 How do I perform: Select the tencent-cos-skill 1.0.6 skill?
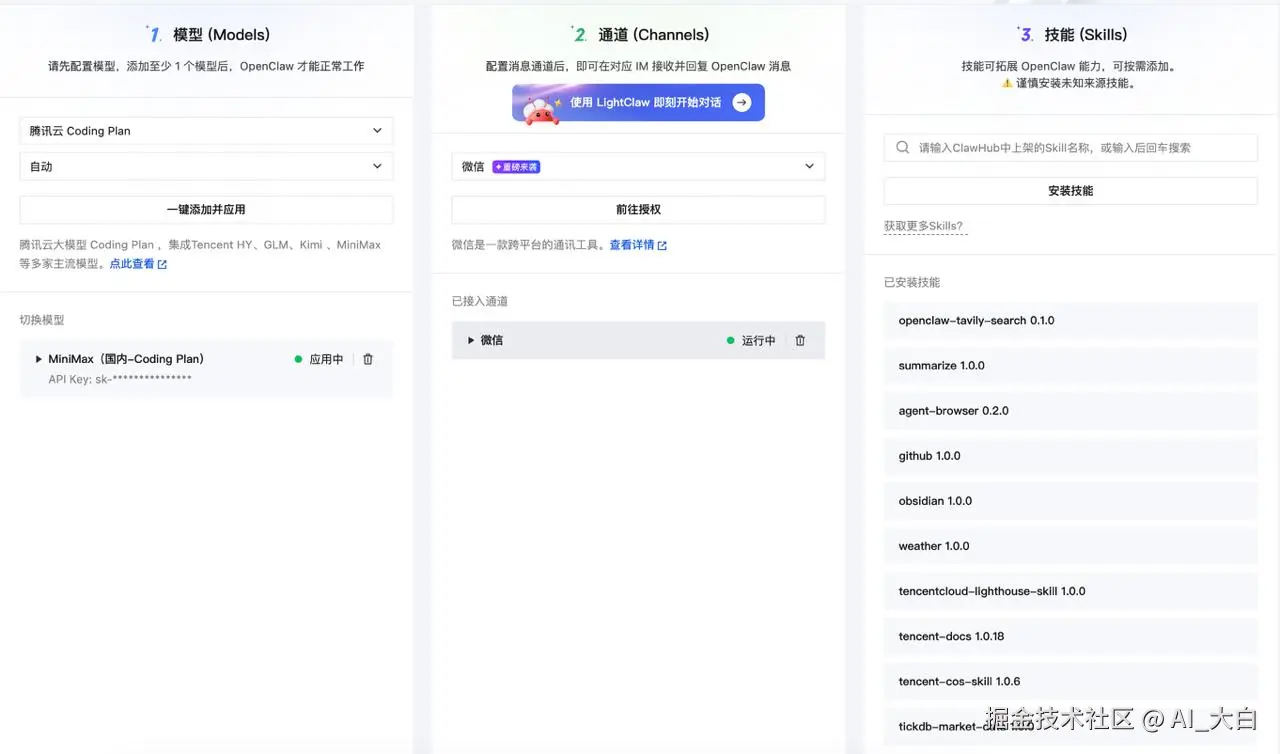pyautogui.click(x=1070, y=681)
